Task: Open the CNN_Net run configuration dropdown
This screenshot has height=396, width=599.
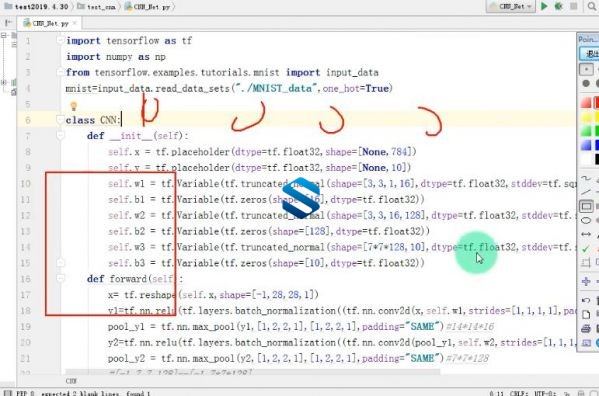Action: [511, 6]
